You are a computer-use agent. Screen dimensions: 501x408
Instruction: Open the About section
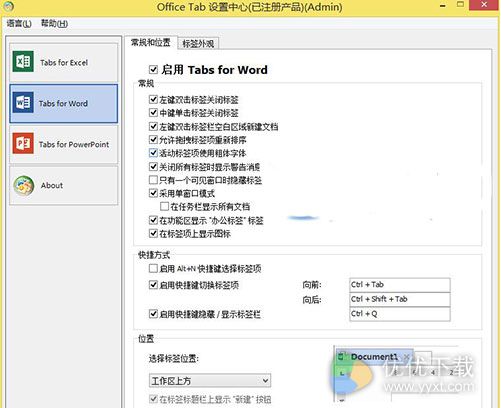(64, 185)
